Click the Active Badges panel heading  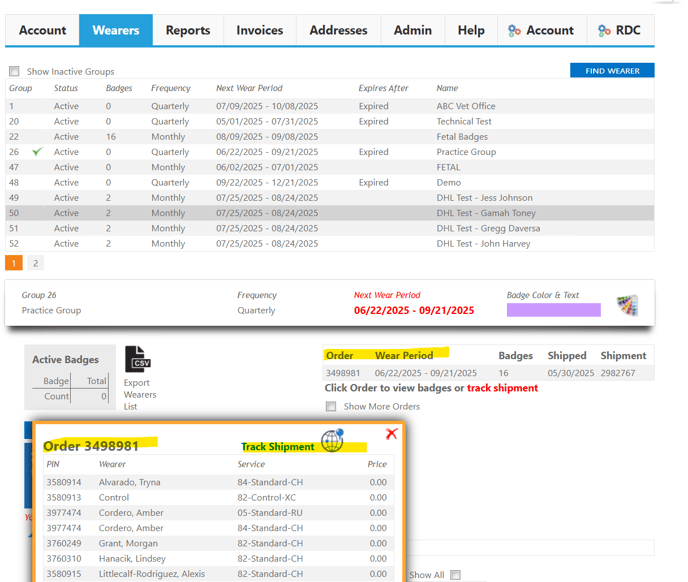[x=65, y=359]
